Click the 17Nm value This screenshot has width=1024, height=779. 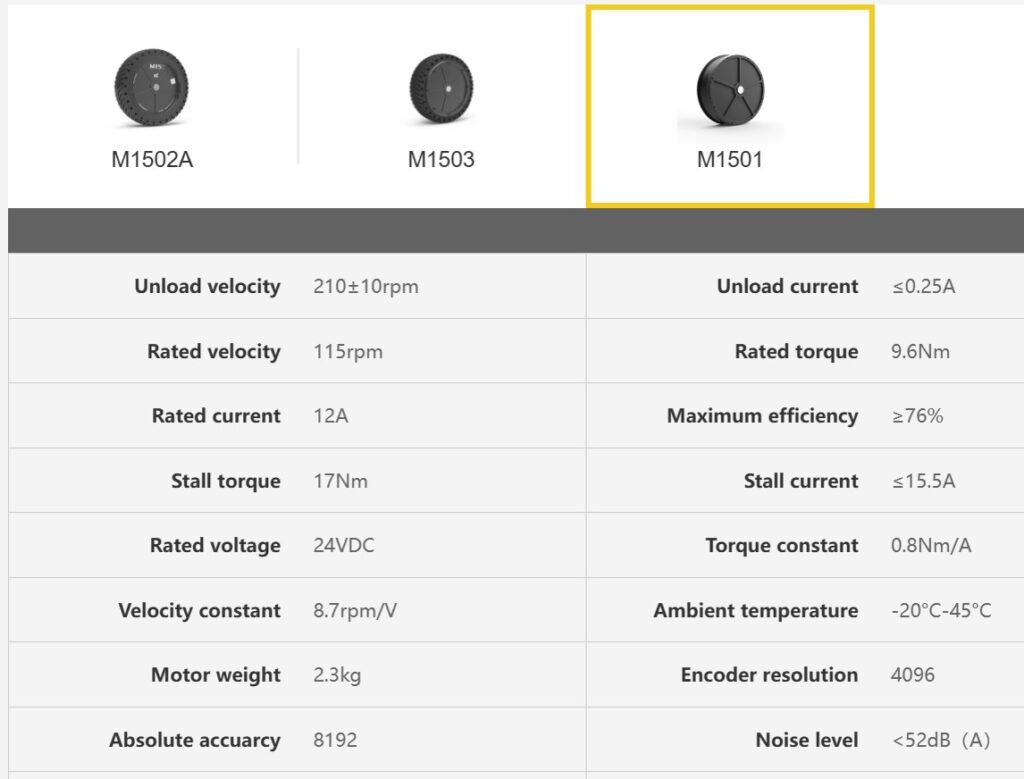340,481
